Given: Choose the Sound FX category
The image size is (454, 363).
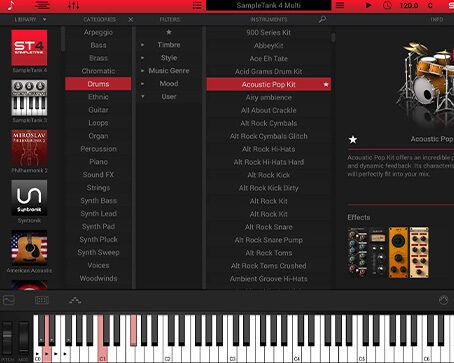Looking at the screenshot, I should (98, 175).
